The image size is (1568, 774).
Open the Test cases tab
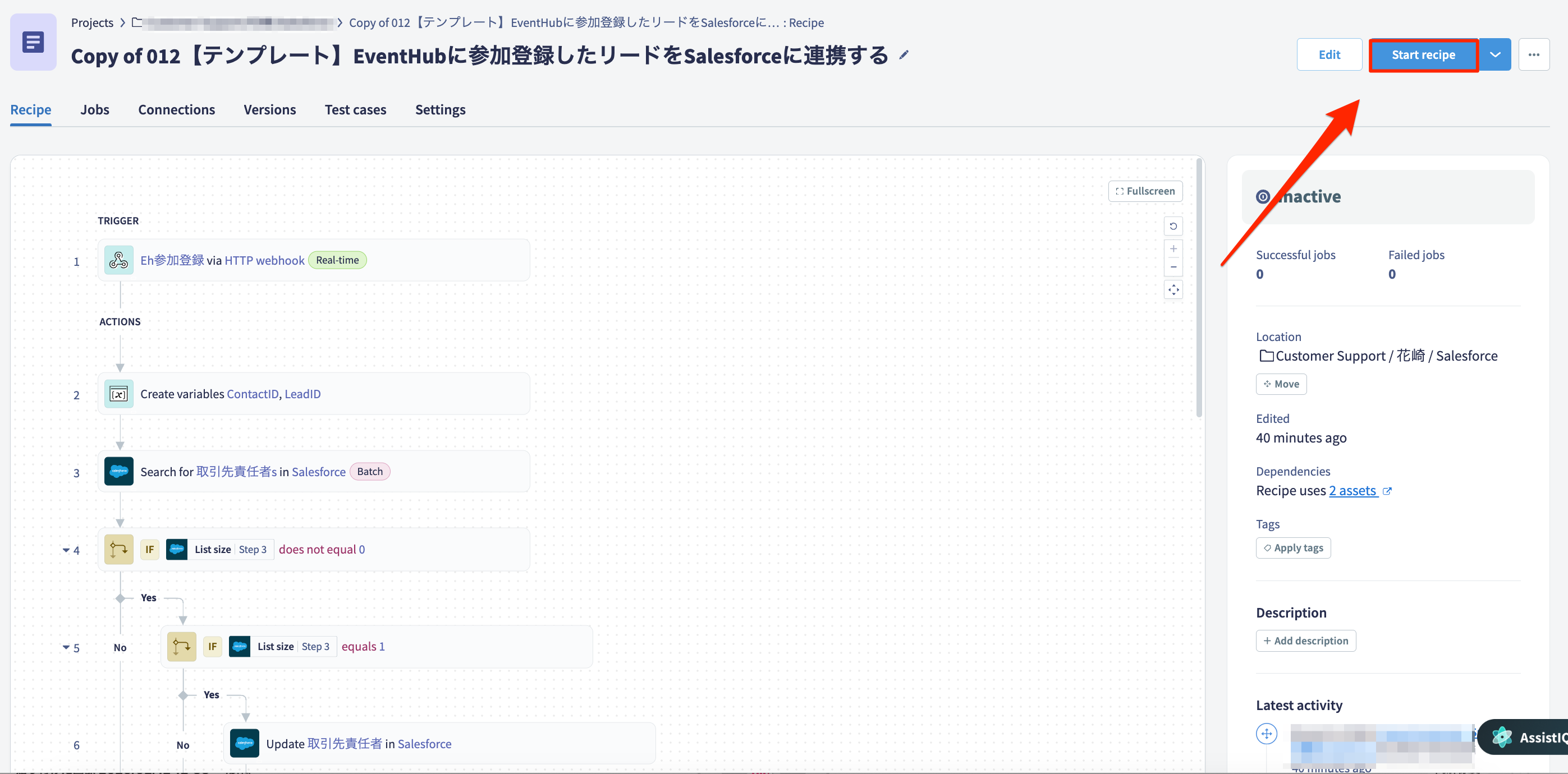pos(355,109)
